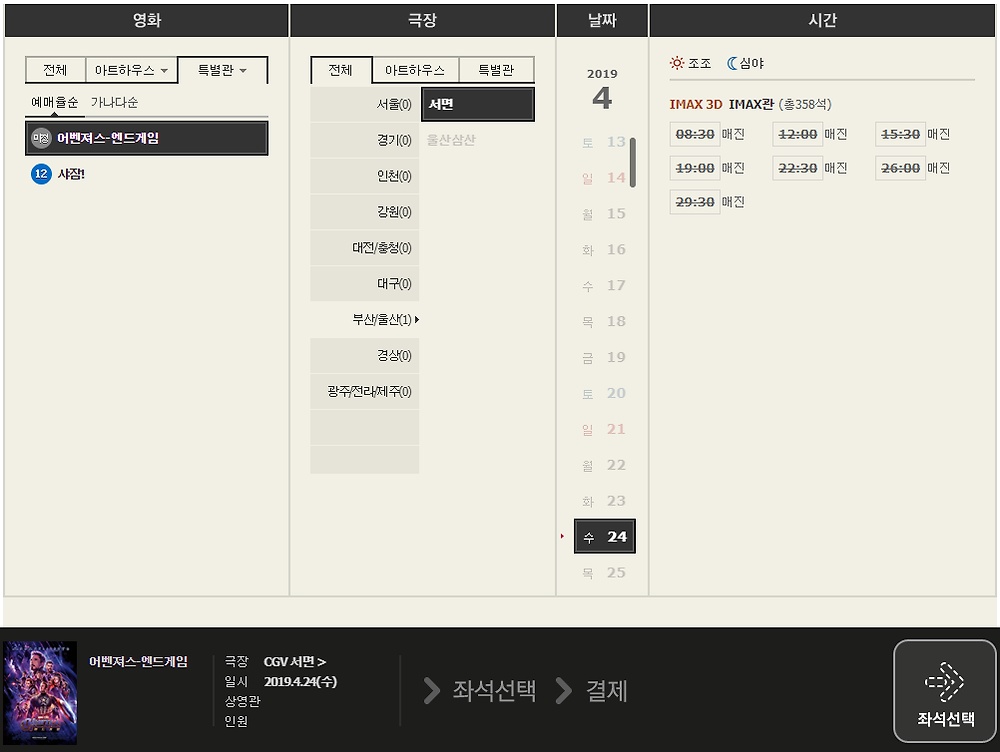Image resolution: width=1000 pixels, height=752 pixels.
Task: Open the movie 아트하우스 dropdown tab
Action: [131, 70]
